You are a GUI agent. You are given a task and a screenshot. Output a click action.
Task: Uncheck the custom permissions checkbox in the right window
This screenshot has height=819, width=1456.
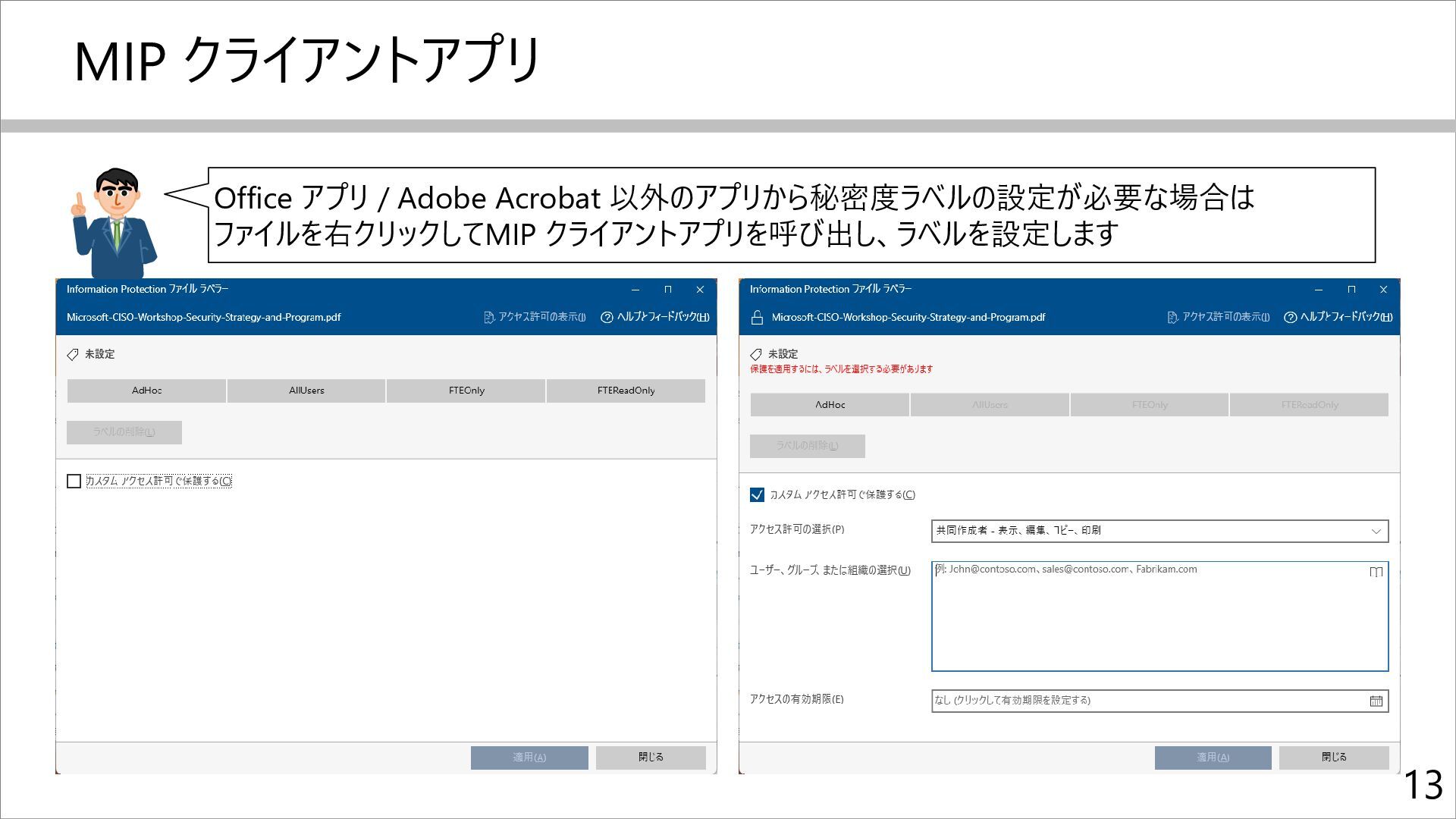pos(757,494)
